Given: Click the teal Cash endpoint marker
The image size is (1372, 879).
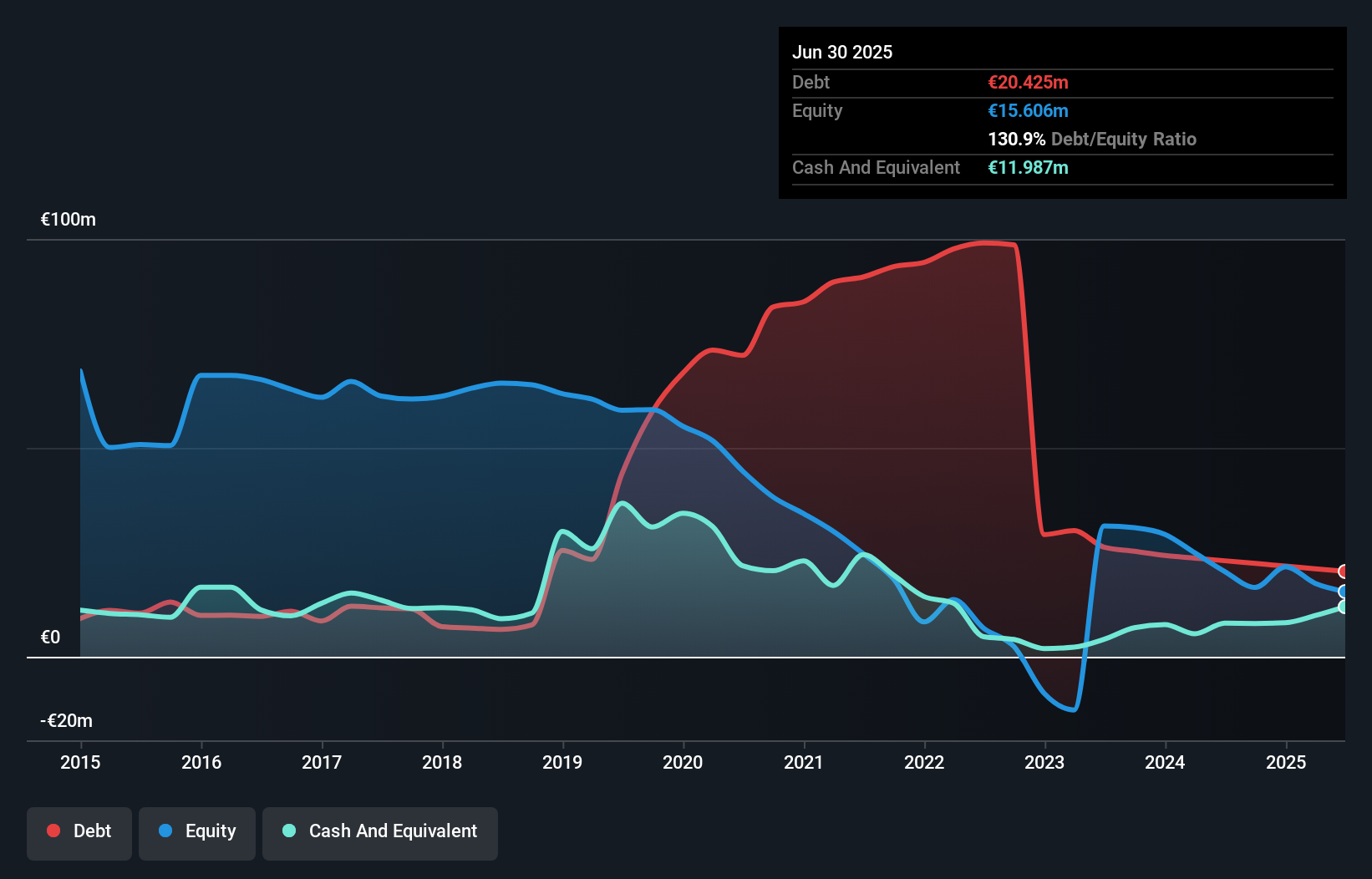Looking at the screenshot, I should (1344, 607).
